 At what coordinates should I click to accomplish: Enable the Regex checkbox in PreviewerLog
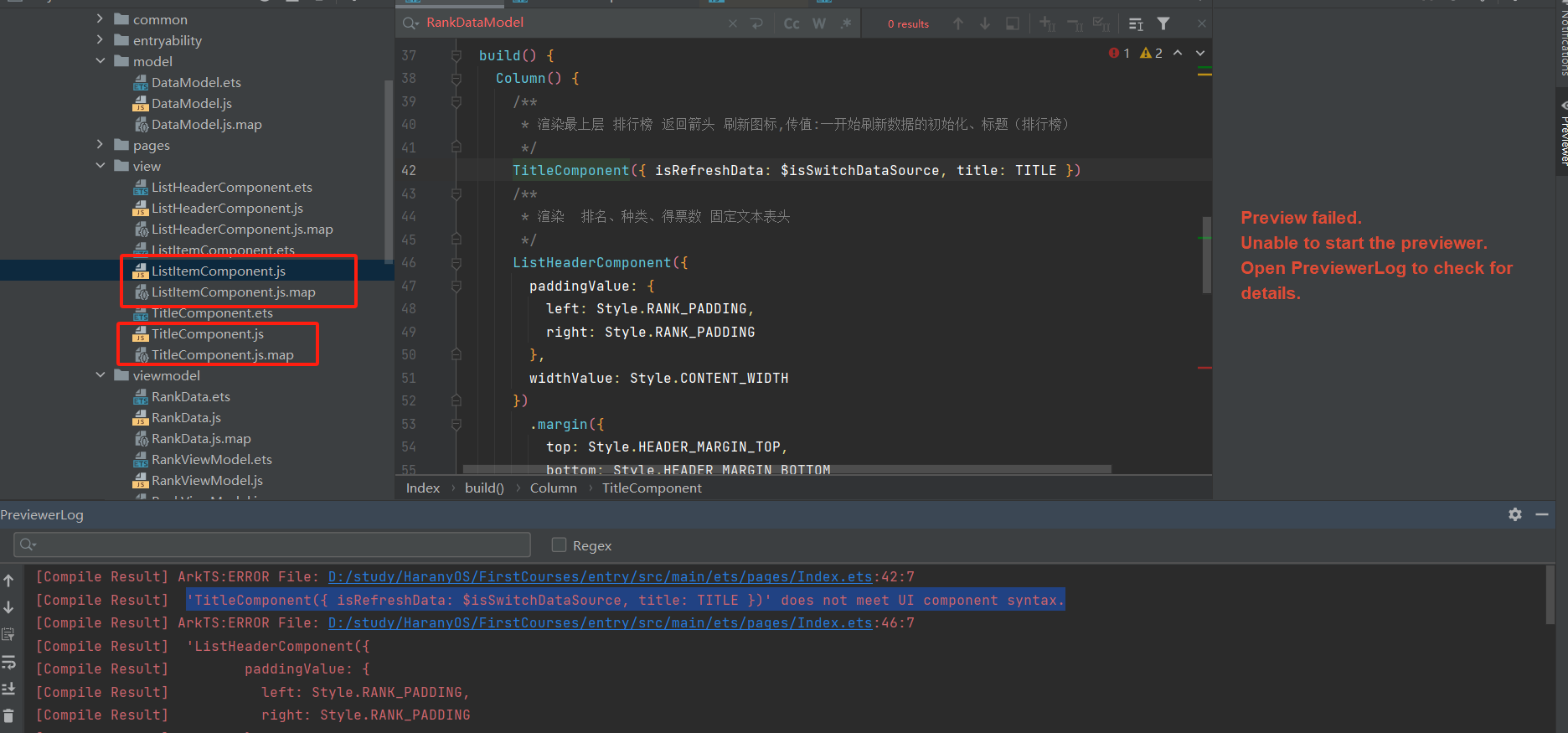pos(560,545)
